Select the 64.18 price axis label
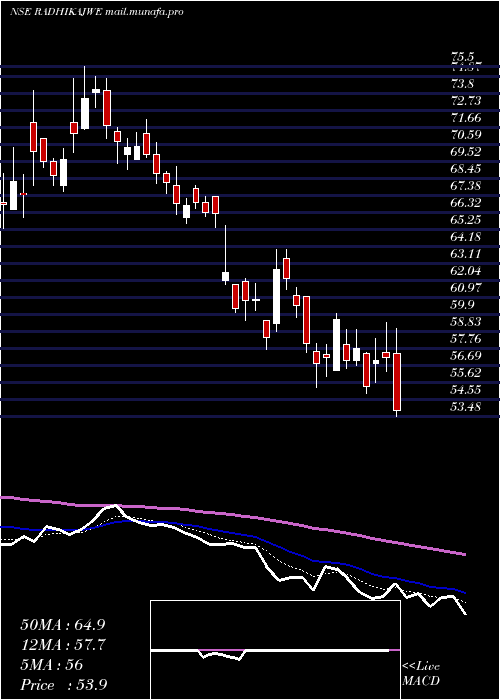This screenshot has width=500, height=700. pyautogui.click(x=466, y=237)
